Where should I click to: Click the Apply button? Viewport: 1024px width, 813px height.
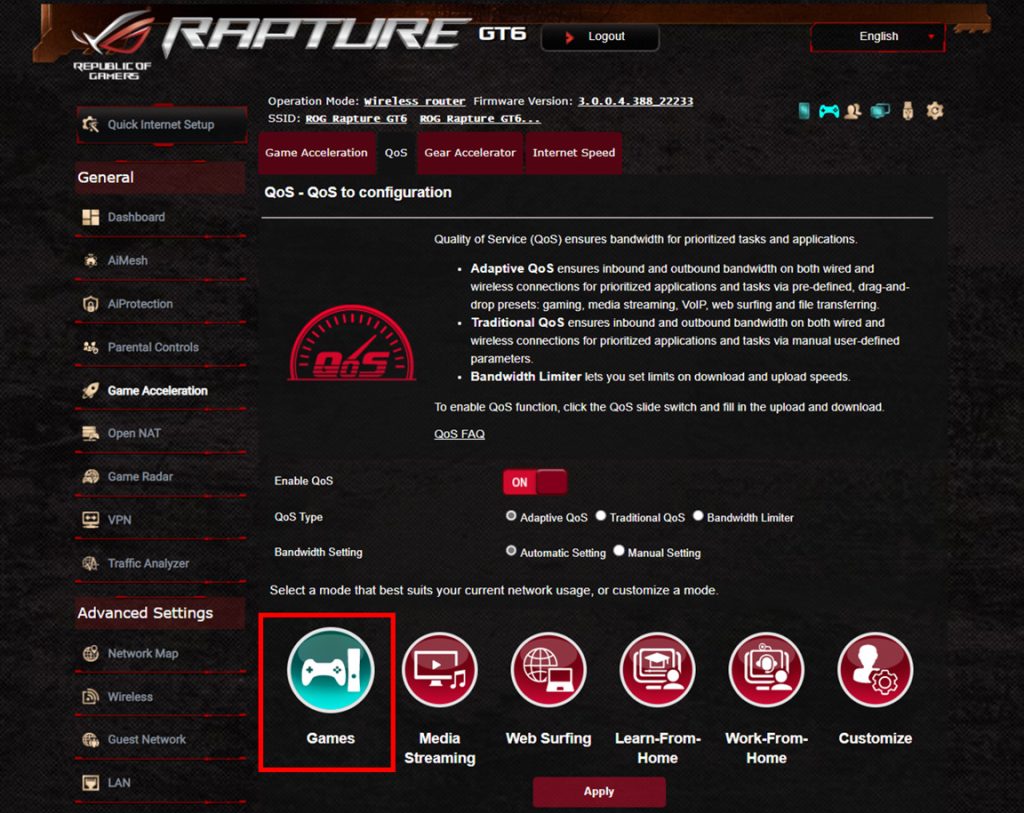click(x=599, y=791)
